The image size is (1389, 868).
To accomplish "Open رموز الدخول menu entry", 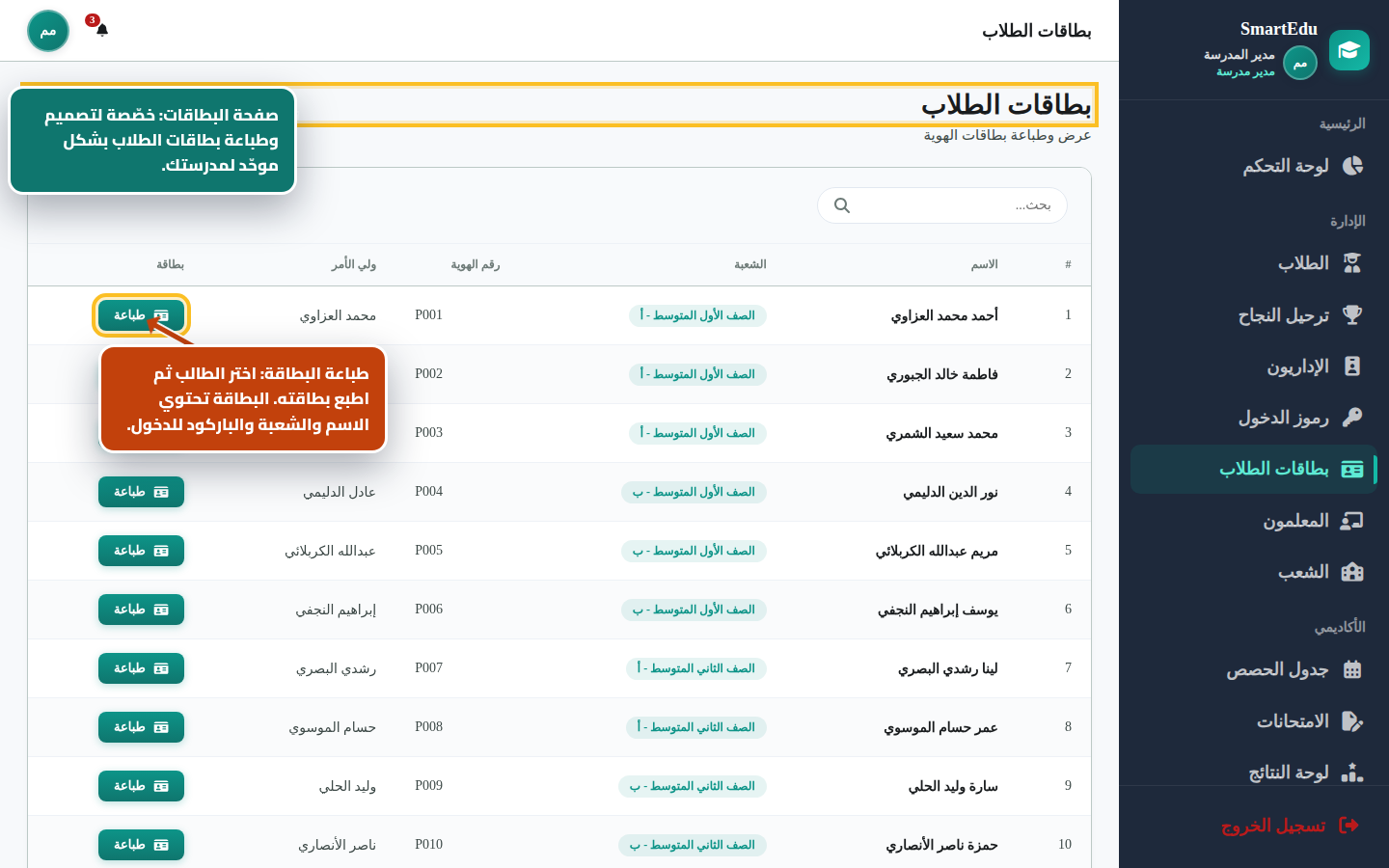I will coord(1254,417).
